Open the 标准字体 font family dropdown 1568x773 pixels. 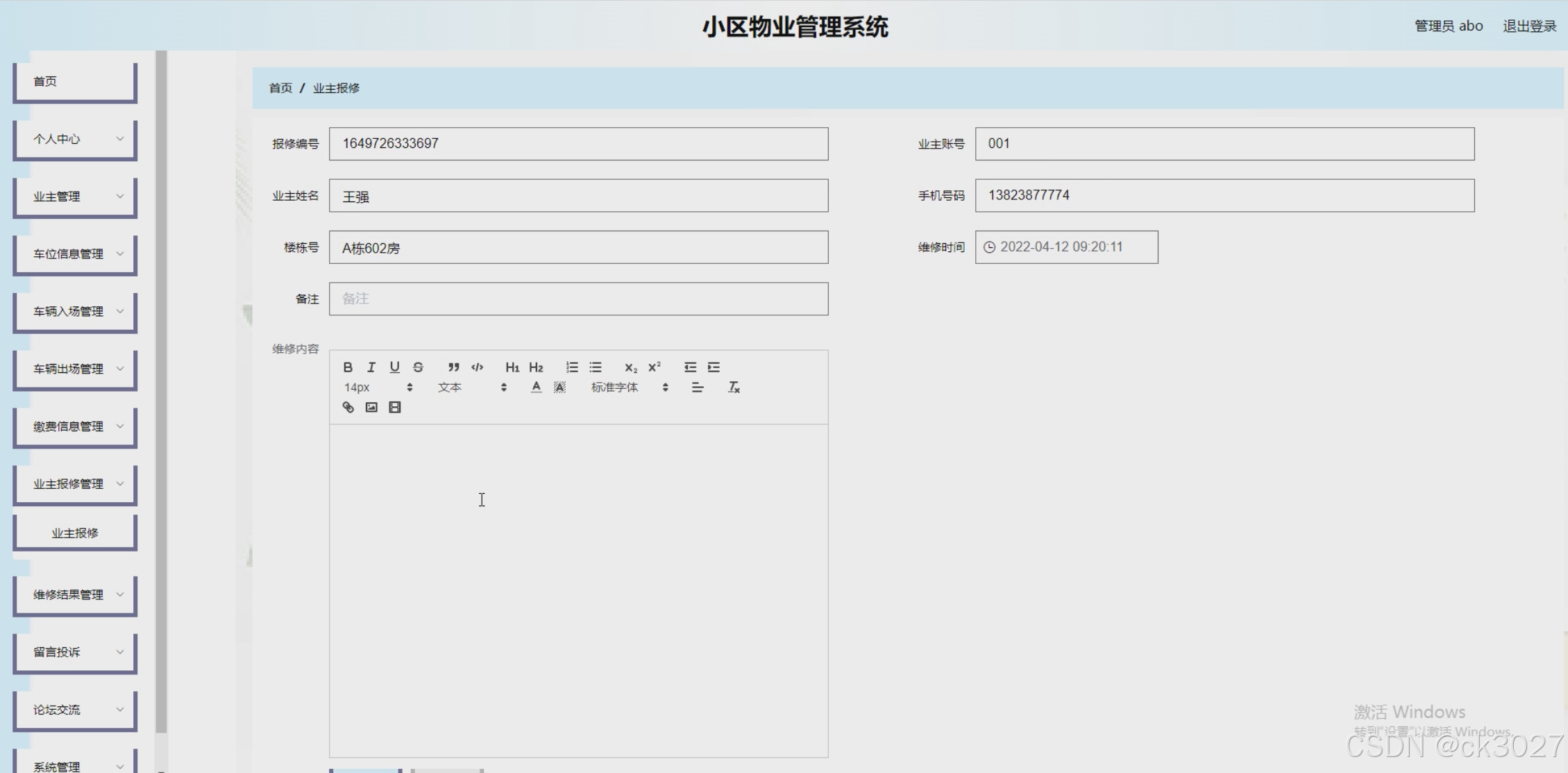(629, 388)
